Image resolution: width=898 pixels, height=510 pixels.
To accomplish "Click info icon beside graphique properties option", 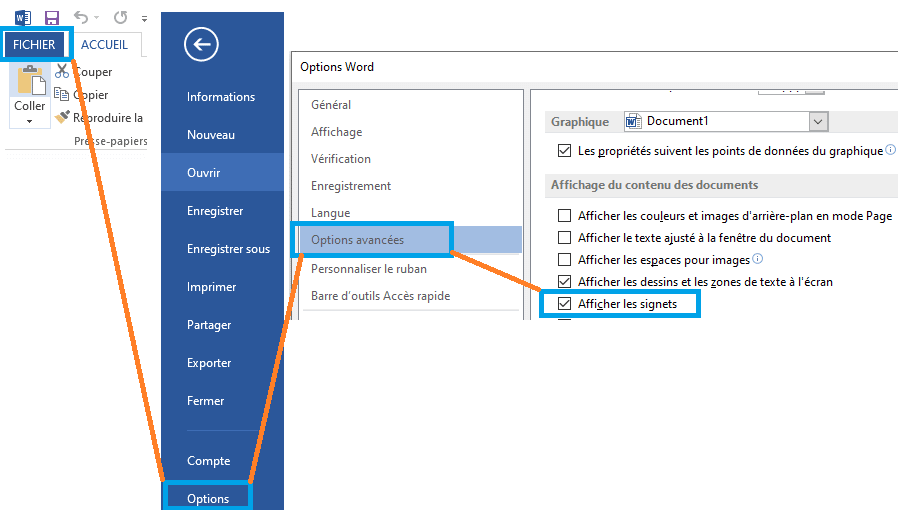I will pyautogui.click(x=891, y=149).
